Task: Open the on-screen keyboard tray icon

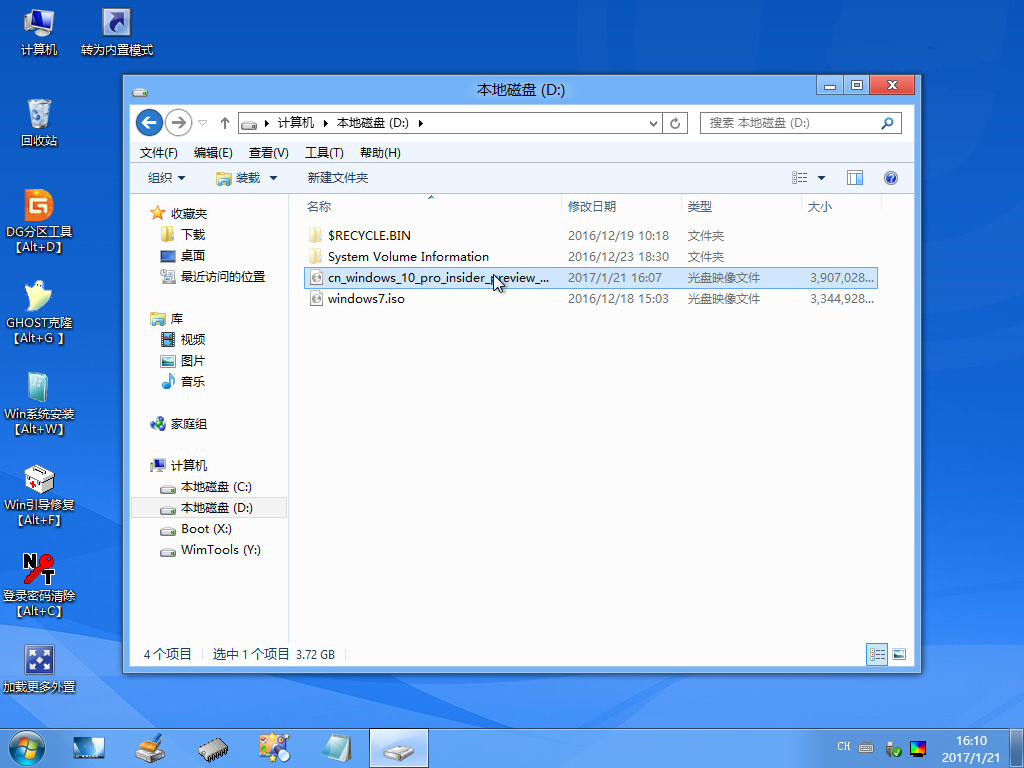Action: [867, 747]
